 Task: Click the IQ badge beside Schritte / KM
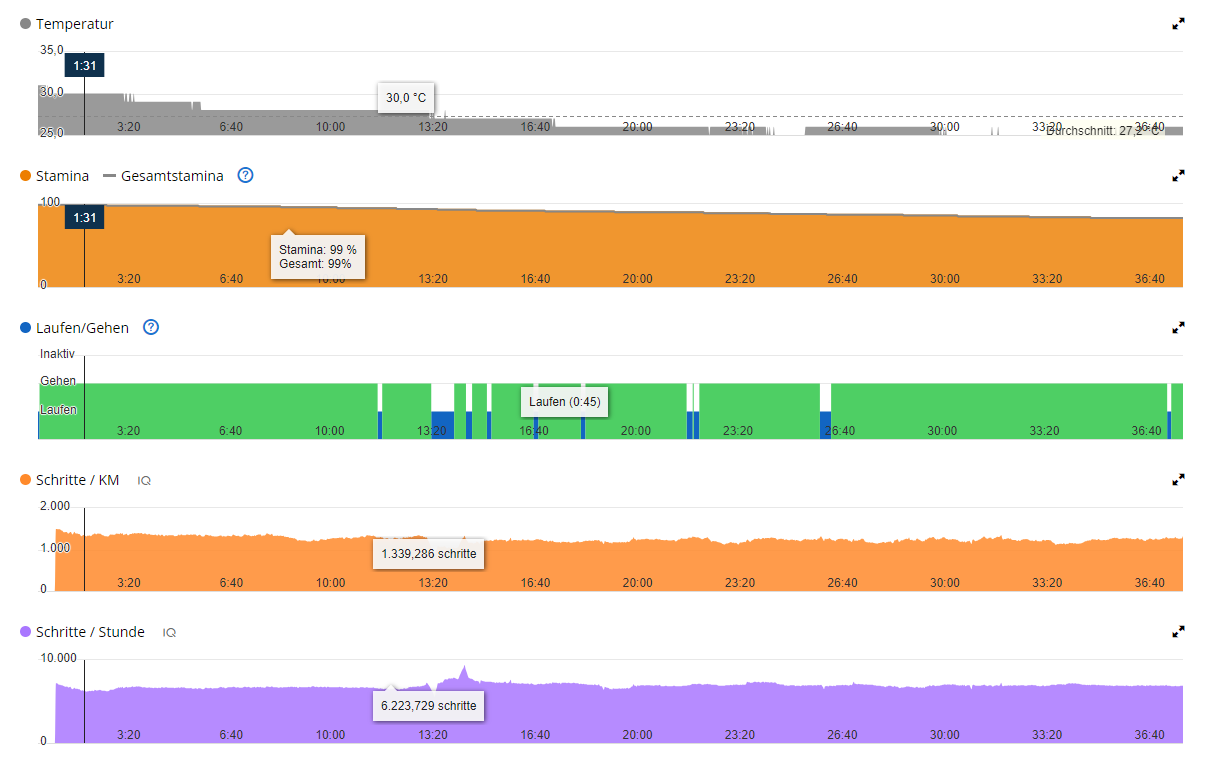(x=145, y=481)
